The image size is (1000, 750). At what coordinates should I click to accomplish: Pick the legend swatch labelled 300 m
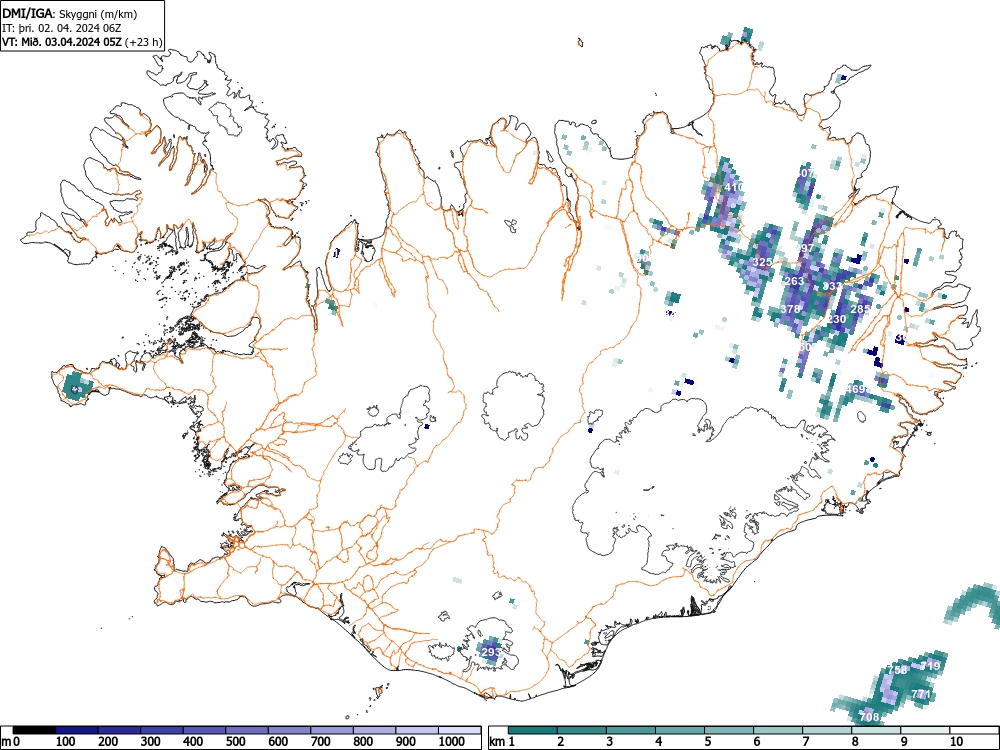pyautogui.click(x=162, y=730)
